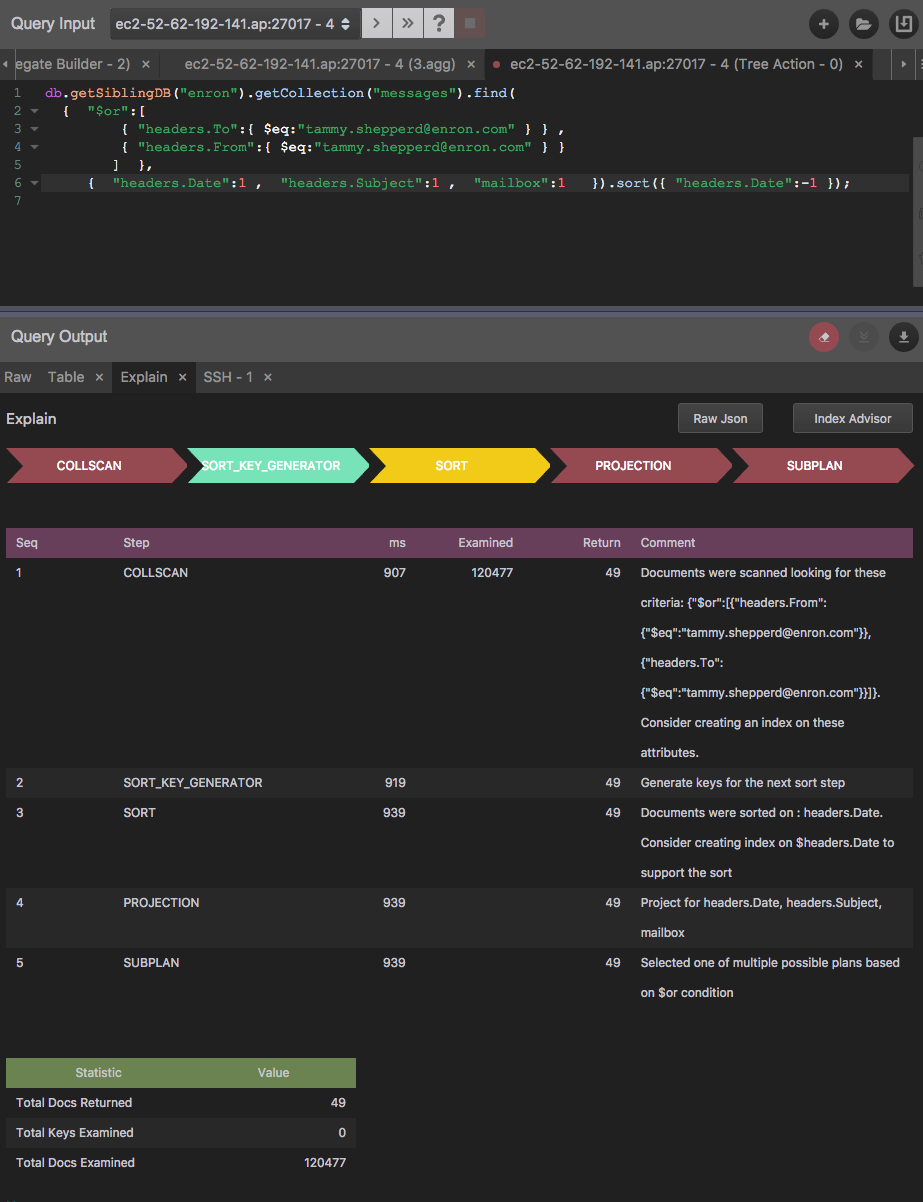Collapse the $or block on line 2
The height and width of the screenshot is (1202, 923).
click(33, 110)
